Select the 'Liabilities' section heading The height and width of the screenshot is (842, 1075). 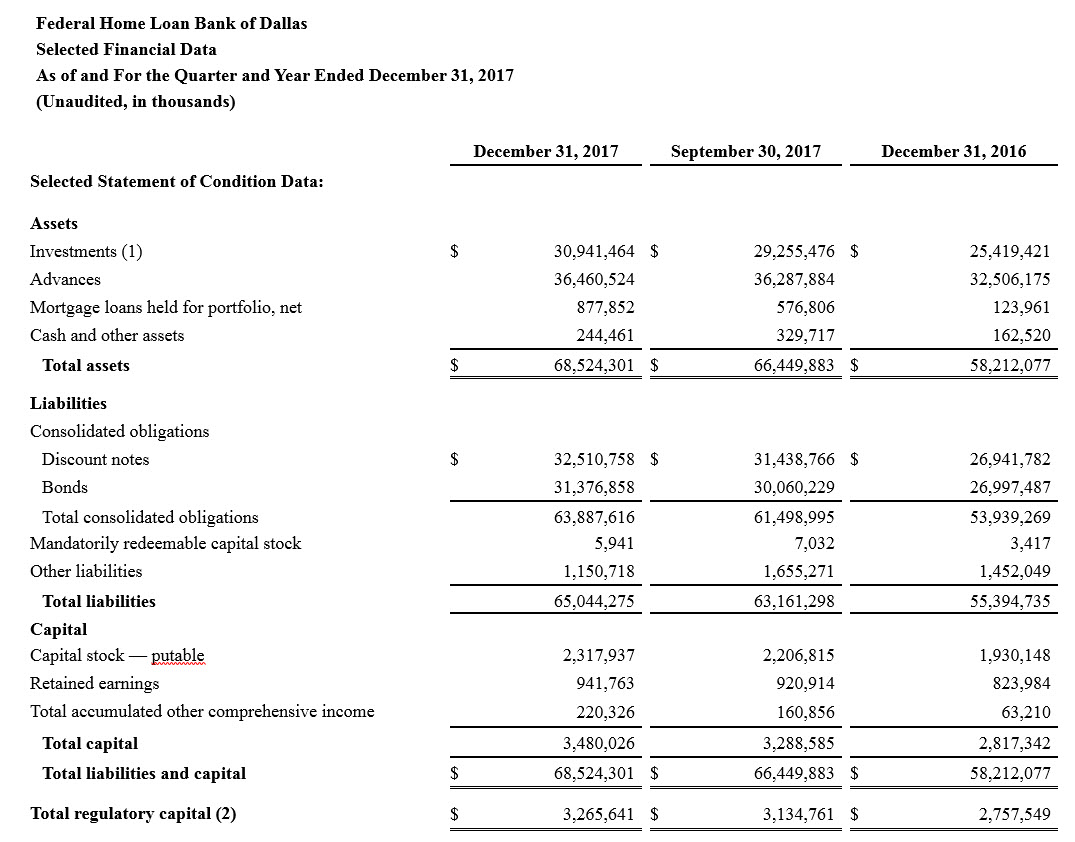(x=69, y=403)
